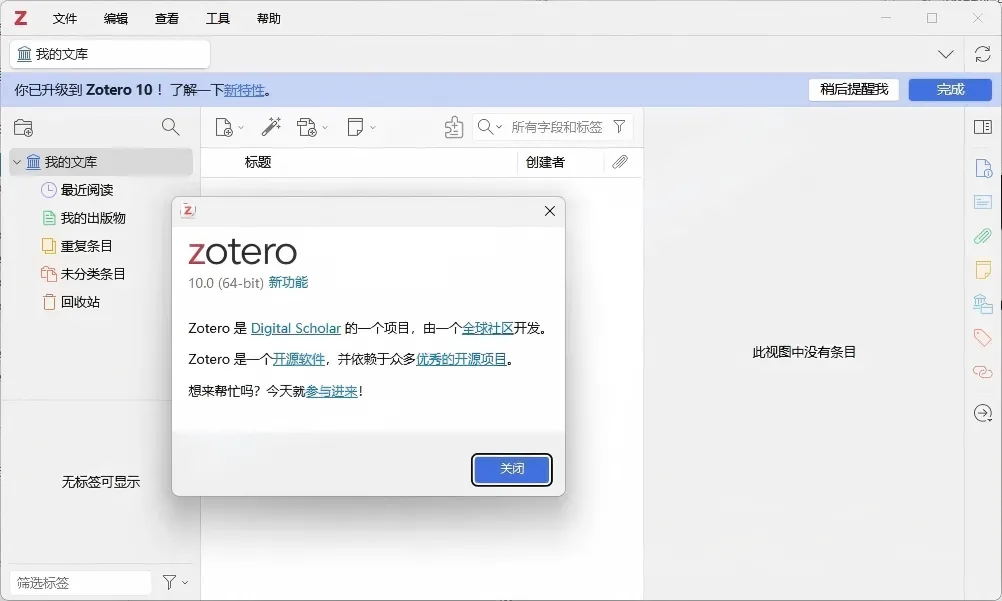This screenshot has height=601, width=1002.
Task: Select 我的文库 in the collection tree
Action: (x=101, y=162)
